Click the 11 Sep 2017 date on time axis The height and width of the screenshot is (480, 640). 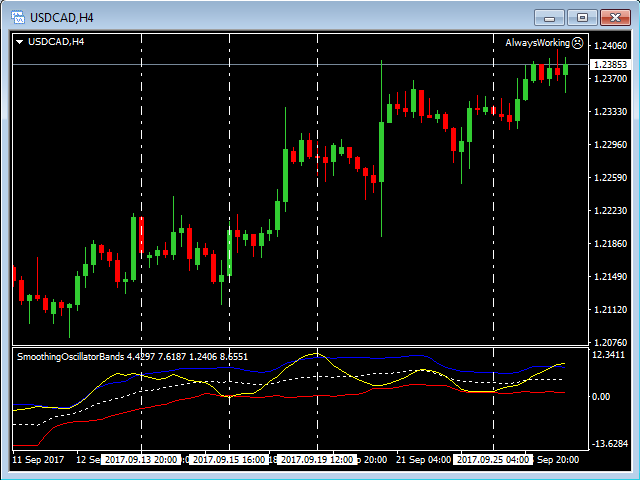[x=38, y=460]
